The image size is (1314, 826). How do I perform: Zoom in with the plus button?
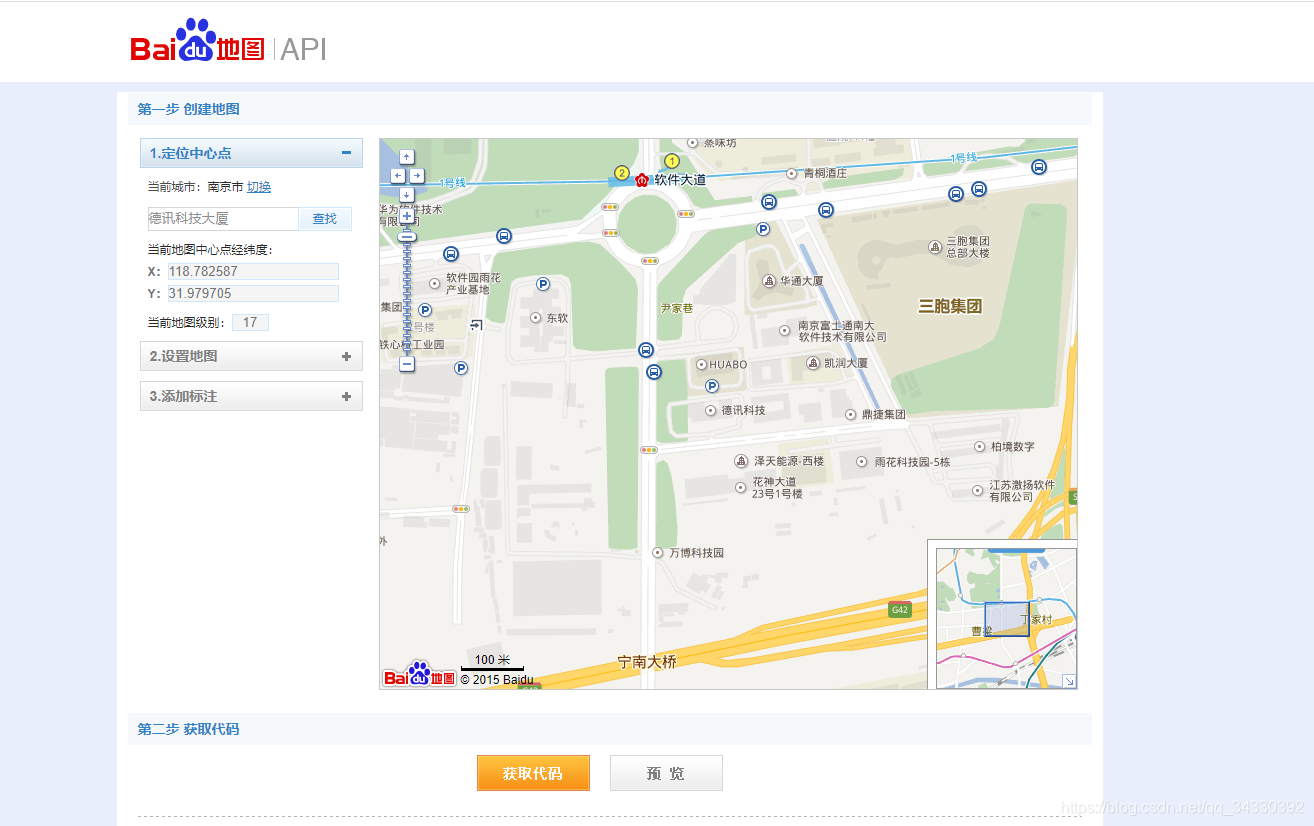[407, 216]
